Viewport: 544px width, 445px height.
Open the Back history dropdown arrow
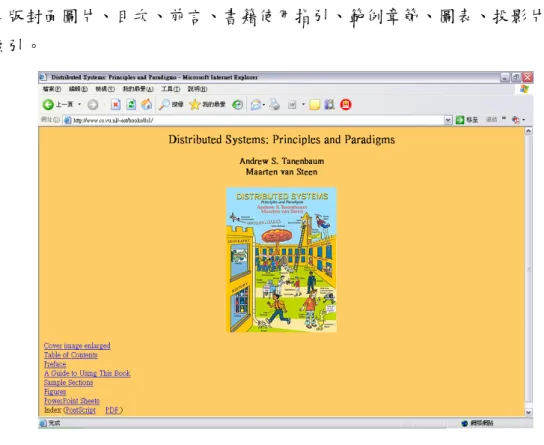tap(79, 104)
